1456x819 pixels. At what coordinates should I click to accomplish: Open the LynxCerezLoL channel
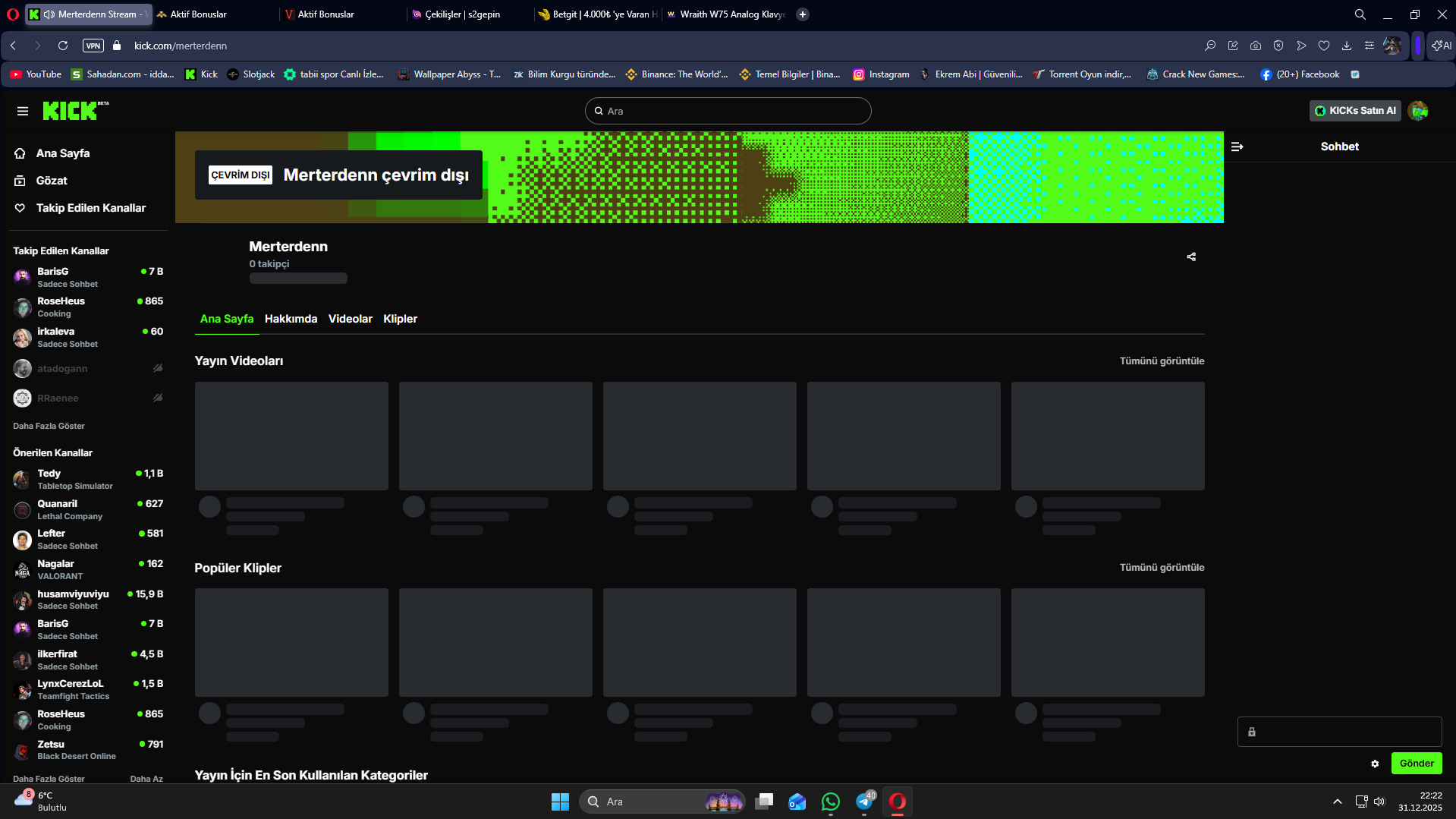(88, 689)
